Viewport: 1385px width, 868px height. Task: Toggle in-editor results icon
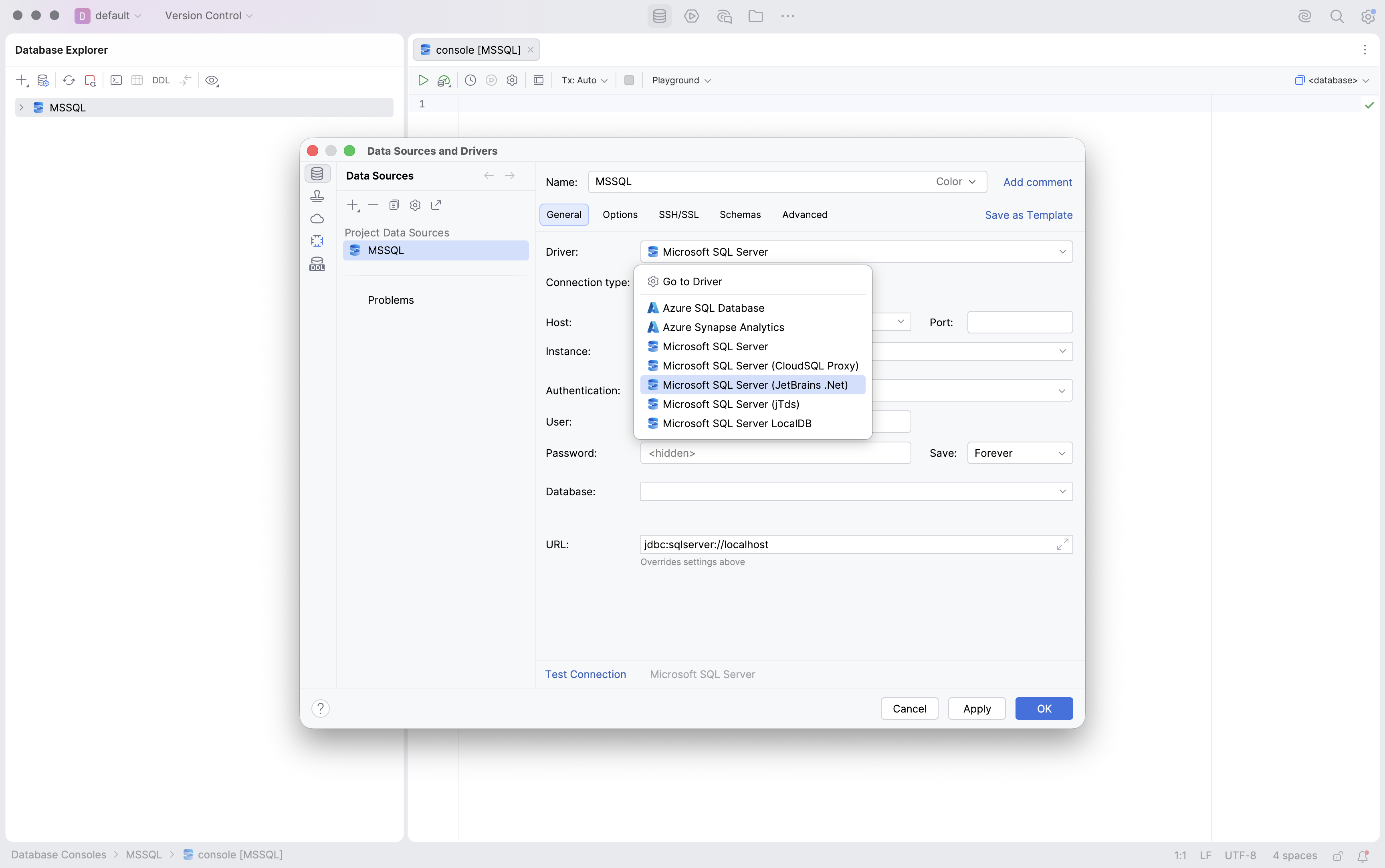click(538, 81)
